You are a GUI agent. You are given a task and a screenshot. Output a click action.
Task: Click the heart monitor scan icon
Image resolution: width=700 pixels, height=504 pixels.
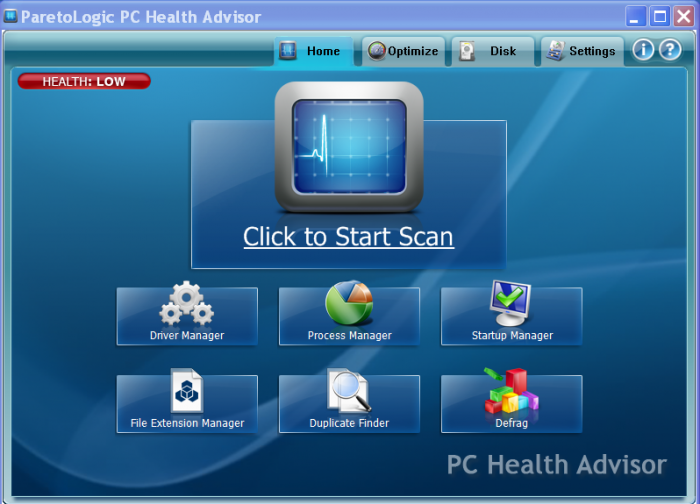click(349, 147)
